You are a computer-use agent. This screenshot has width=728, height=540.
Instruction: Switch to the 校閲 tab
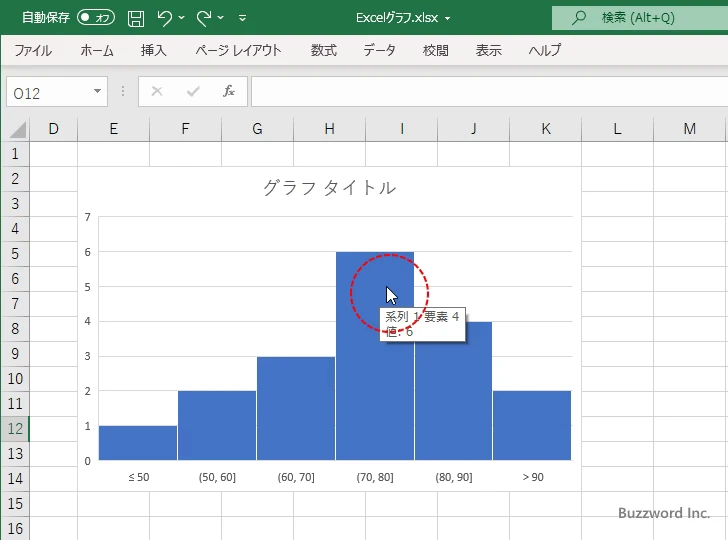coord(436,50)
